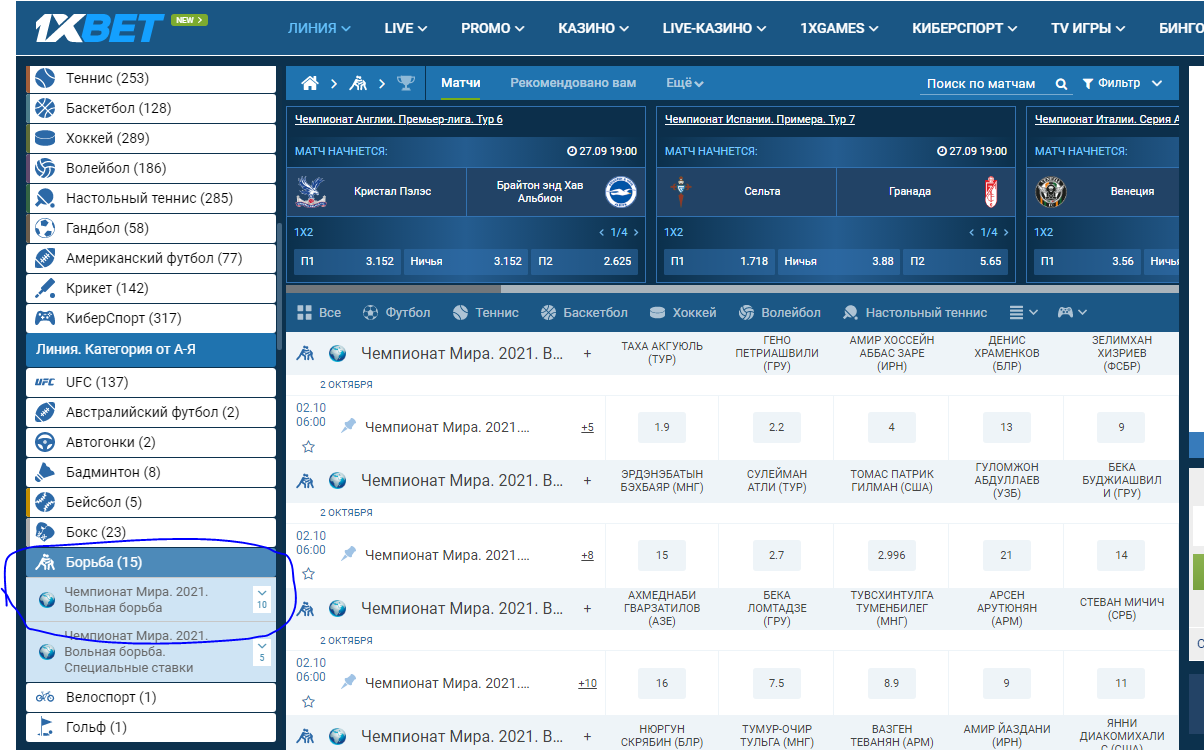Click the cricket bat icon in sidebar

coord(45,288)
